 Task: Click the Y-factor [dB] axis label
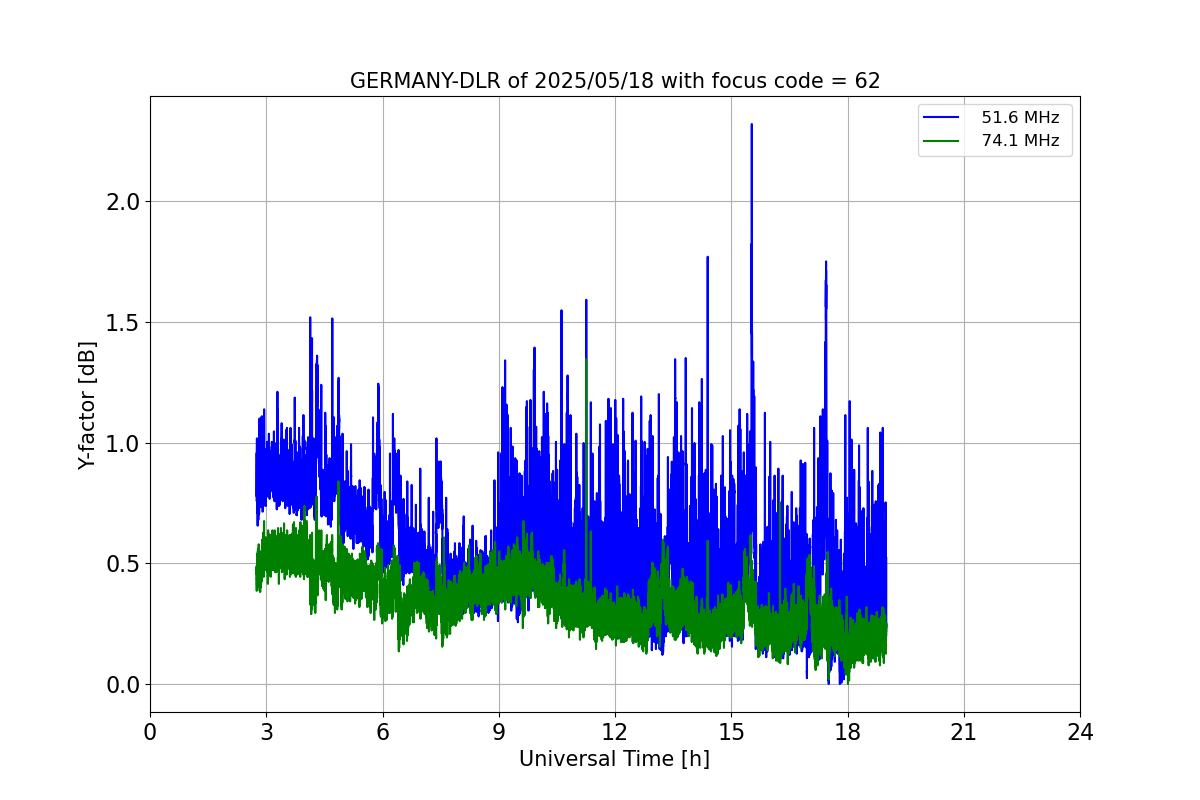tap(88, 405)
